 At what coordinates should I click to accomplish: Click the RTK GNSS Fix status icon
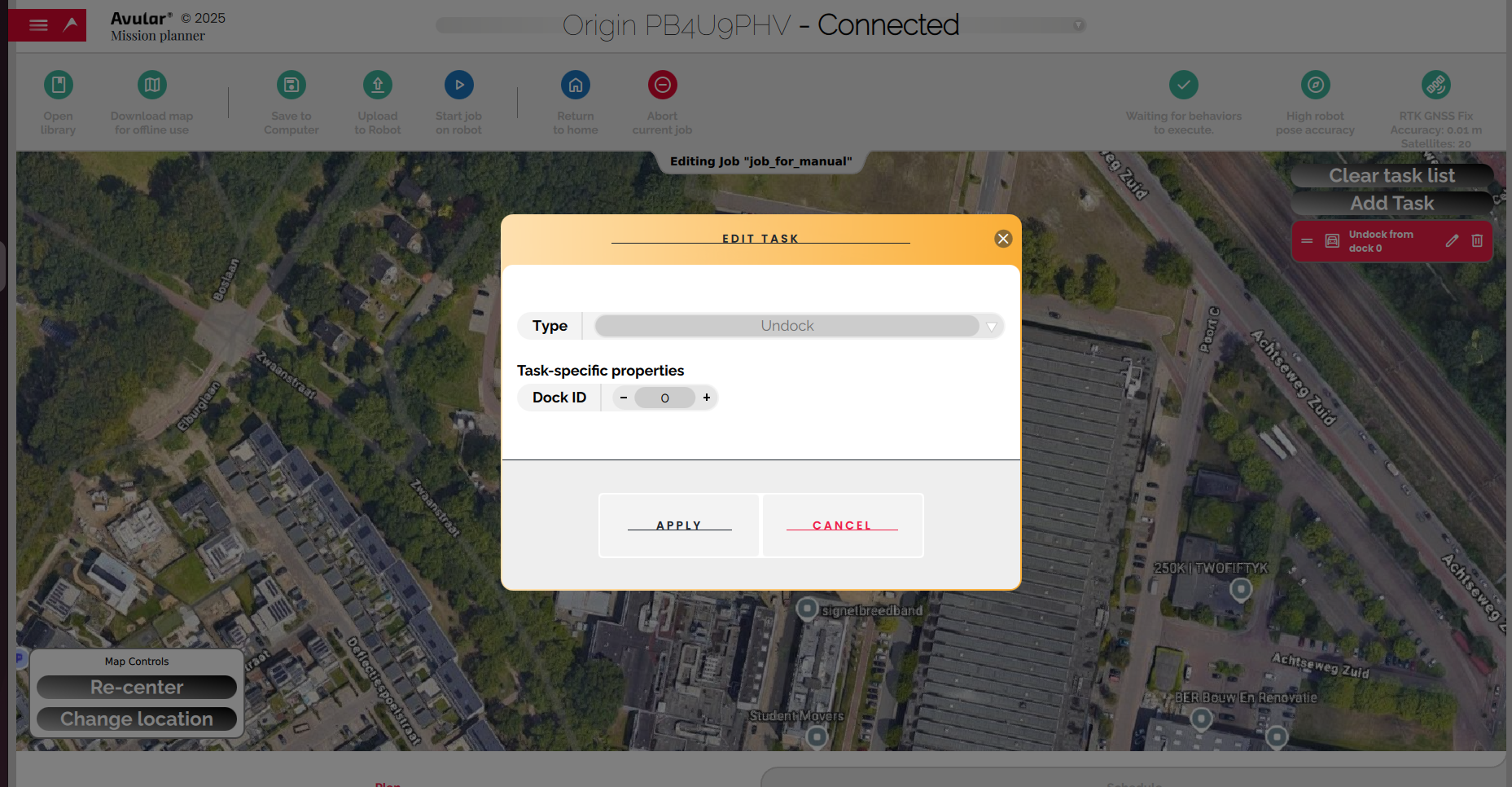[x=1435, y=85]
